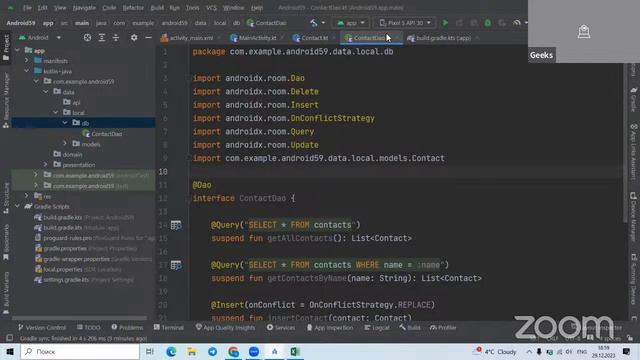Screen dimensions: 640x360
Task: Open the Task View taskbar icon
Action: [150, 351]
